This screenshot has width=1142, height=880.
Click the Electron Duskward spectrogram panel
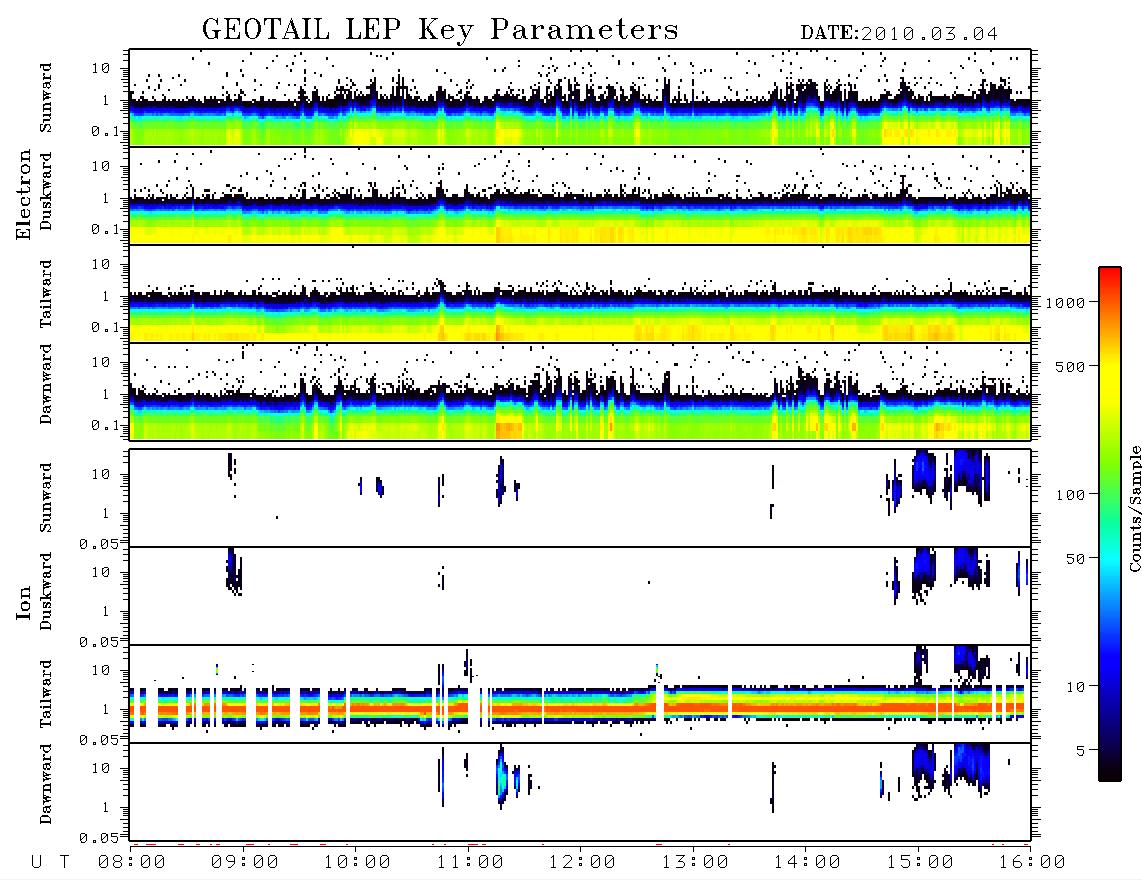580,195
